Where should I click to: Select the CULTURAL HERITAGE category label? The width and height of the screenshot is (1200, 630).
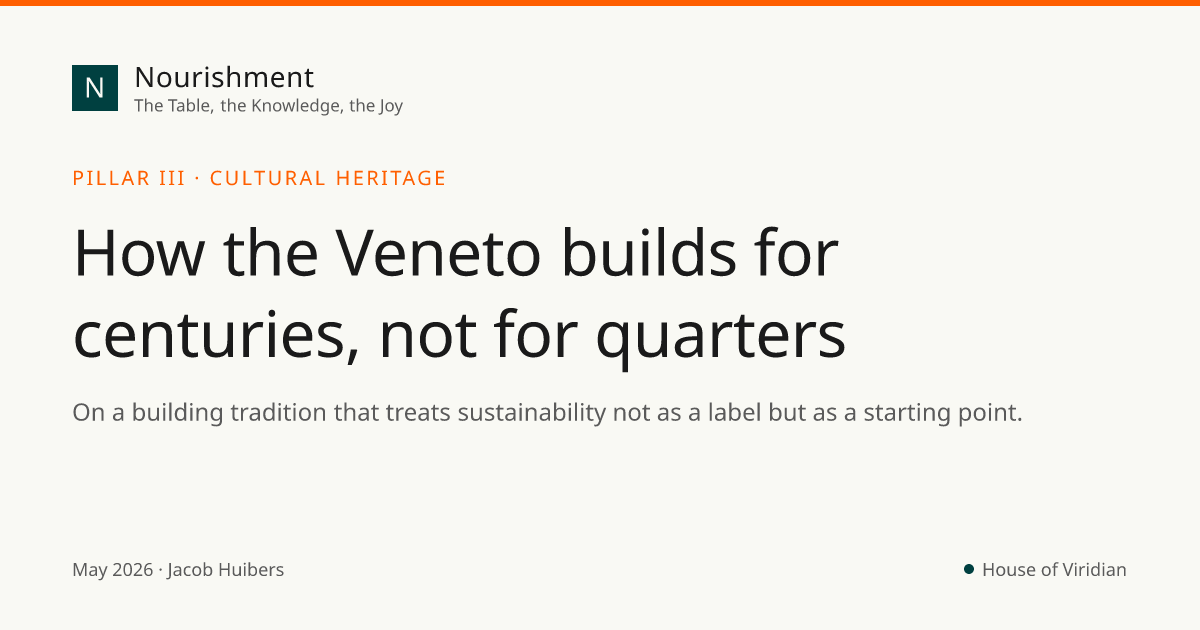(328, 179)
